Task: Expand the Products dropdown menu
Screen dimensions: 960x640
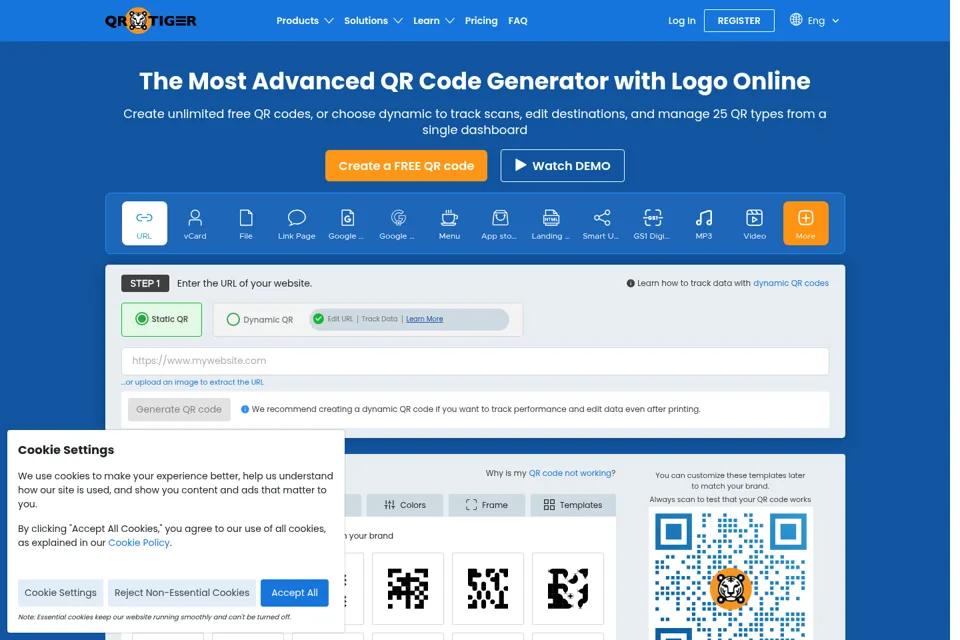Action: coord(304,21)
